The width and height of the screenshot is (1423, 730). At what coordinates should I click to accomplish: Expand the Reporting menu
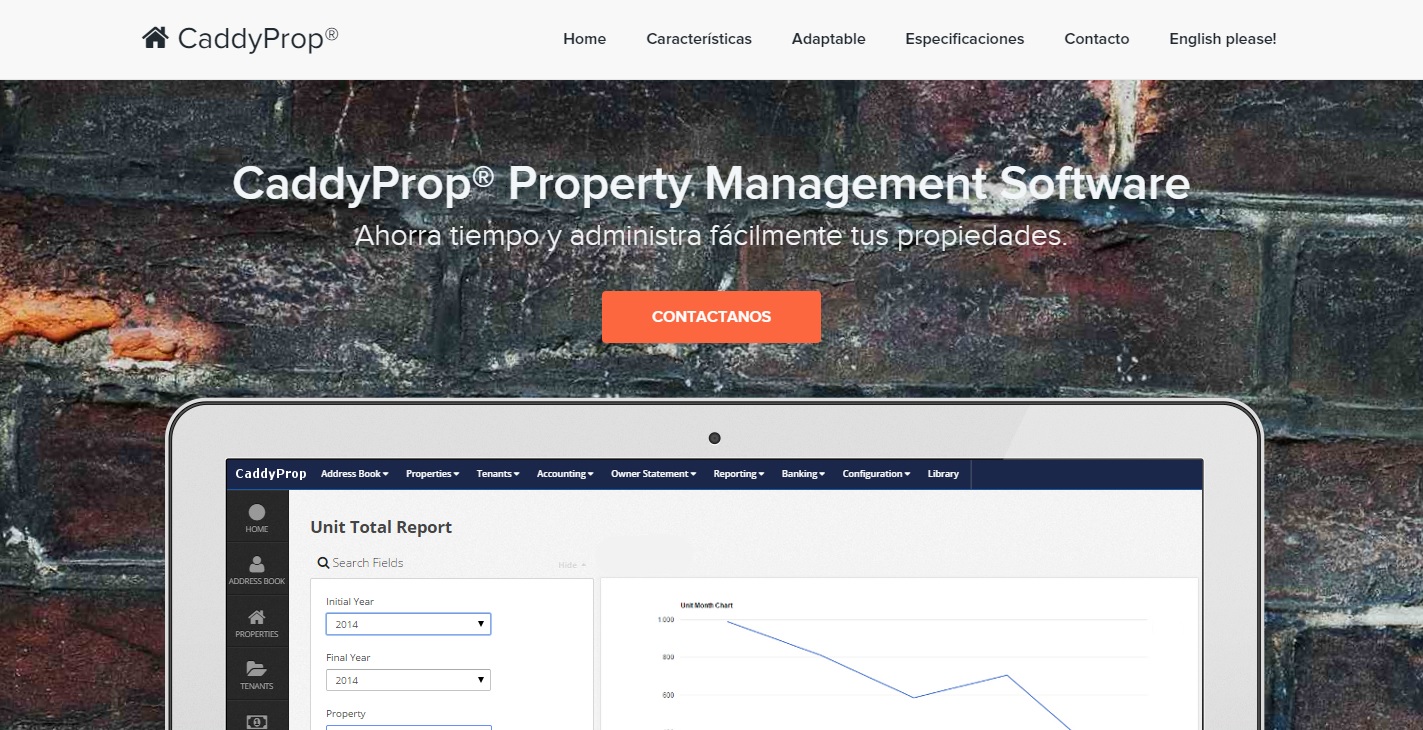tap(738, 474)
